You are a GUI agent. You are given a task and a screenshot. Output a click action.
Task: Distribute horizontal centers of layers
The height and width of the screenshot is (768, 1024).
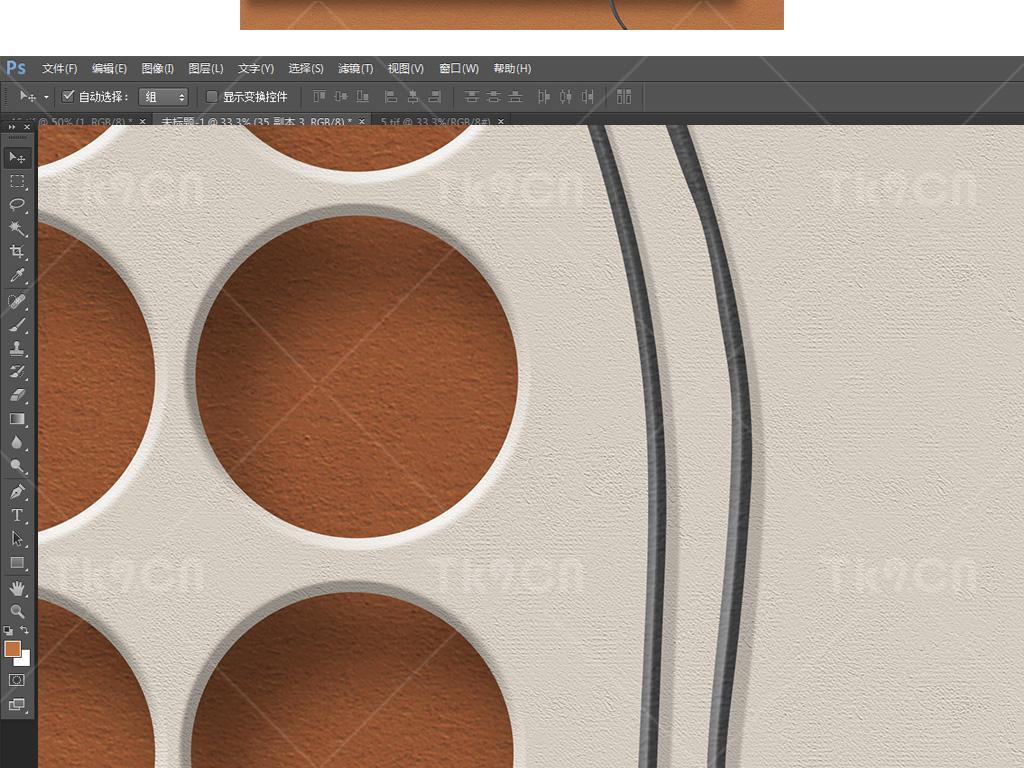566,97
